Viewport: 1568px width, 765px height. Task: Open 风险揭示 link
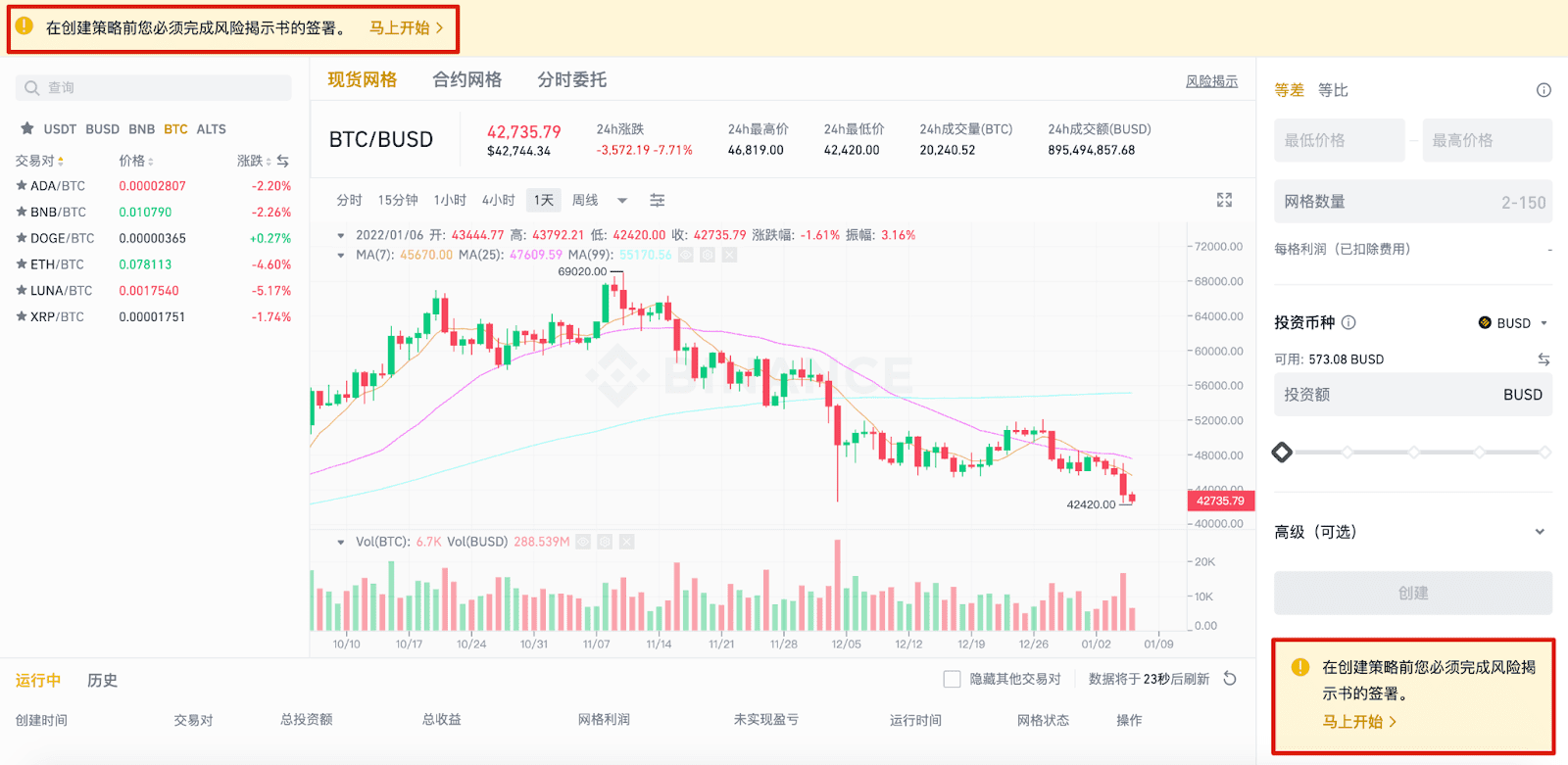pyautogui.click(x=1211, y=81)
